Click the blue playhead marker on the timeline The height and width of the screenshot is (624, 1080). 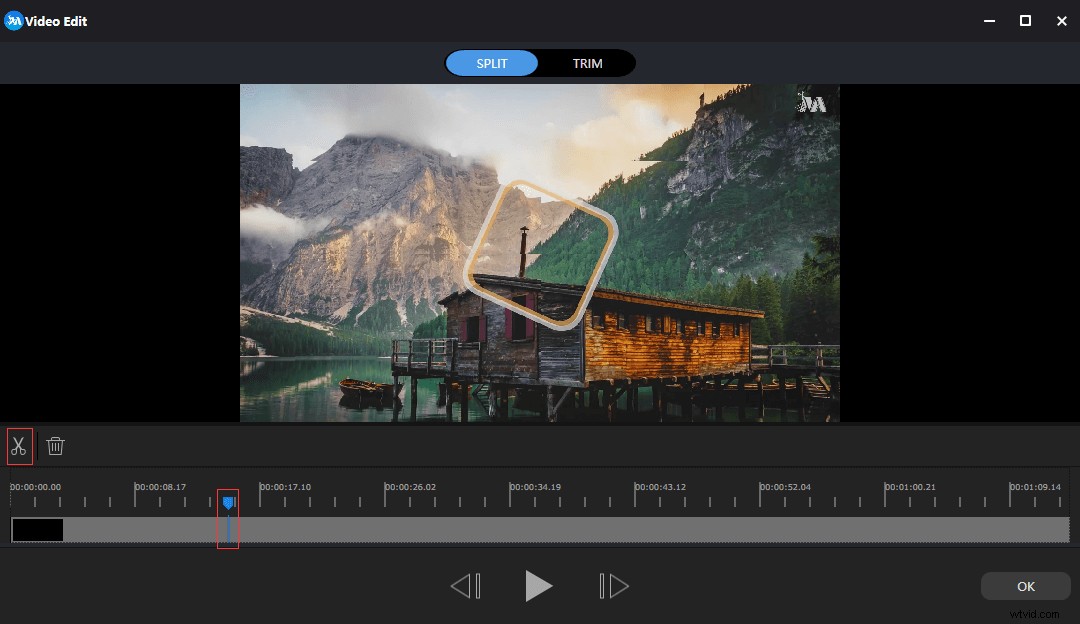(x=228, y=502)
